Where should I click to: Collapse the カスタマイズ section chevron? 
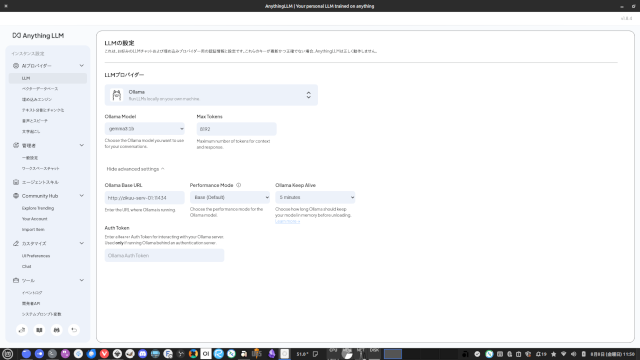(82, 243)
